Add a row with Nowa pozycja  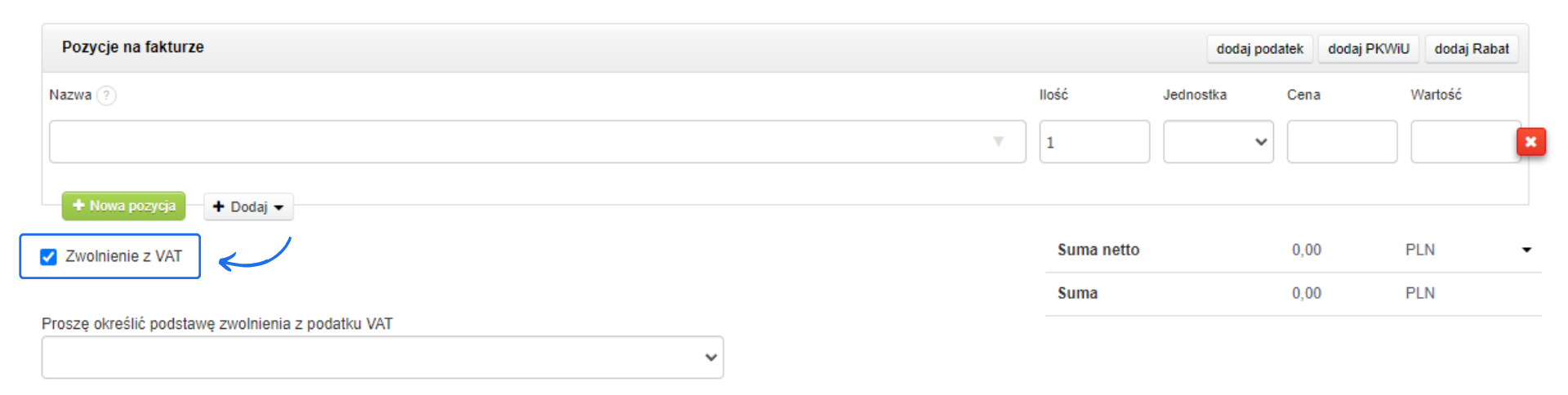(x=124, y=206)
